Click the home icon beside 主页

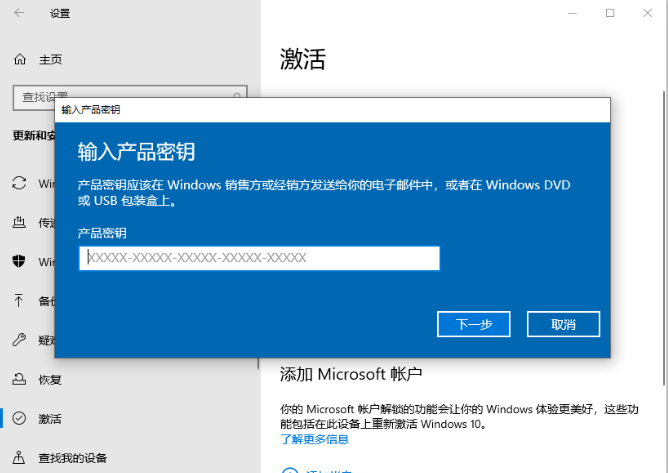pyautogui.click(x=20, y=60)
